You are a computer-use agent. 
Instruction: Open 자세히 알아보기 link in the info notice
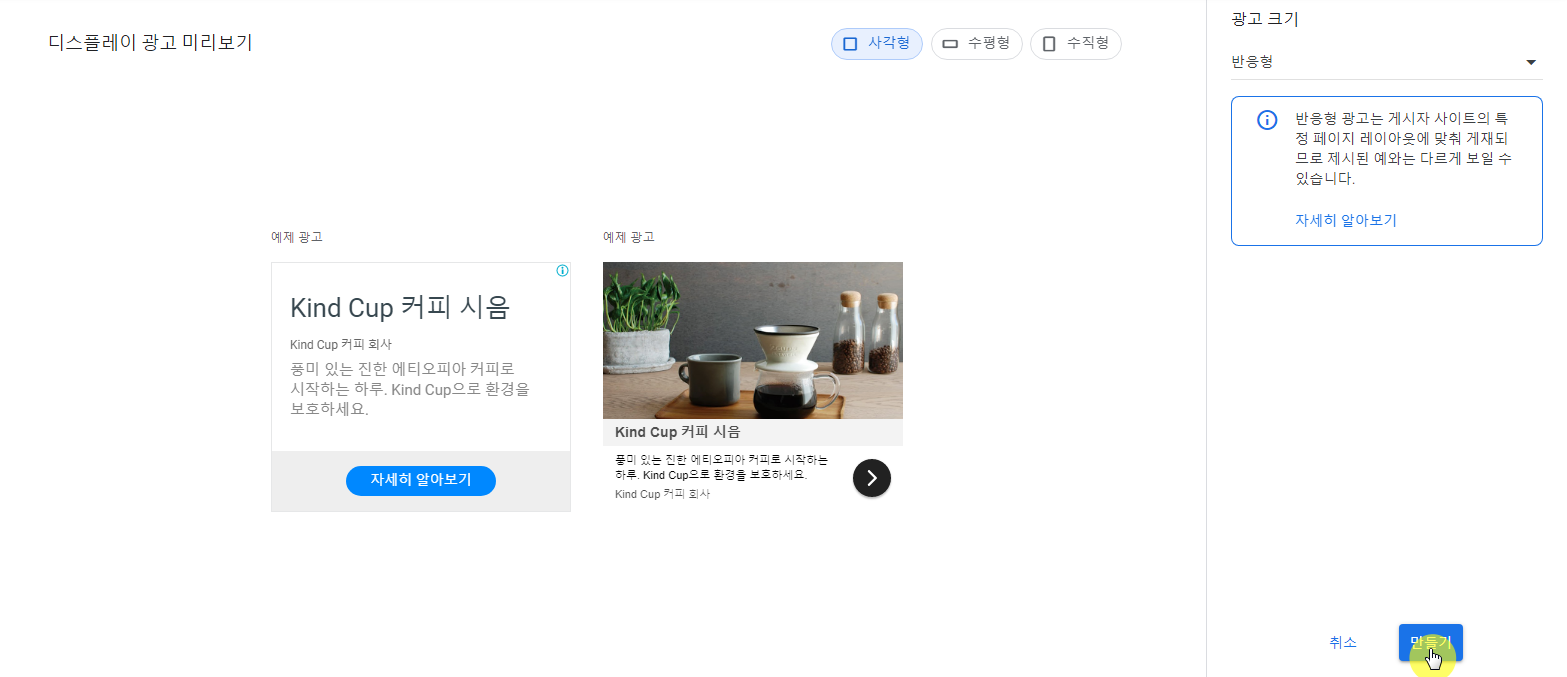[x=1345, y=220]
